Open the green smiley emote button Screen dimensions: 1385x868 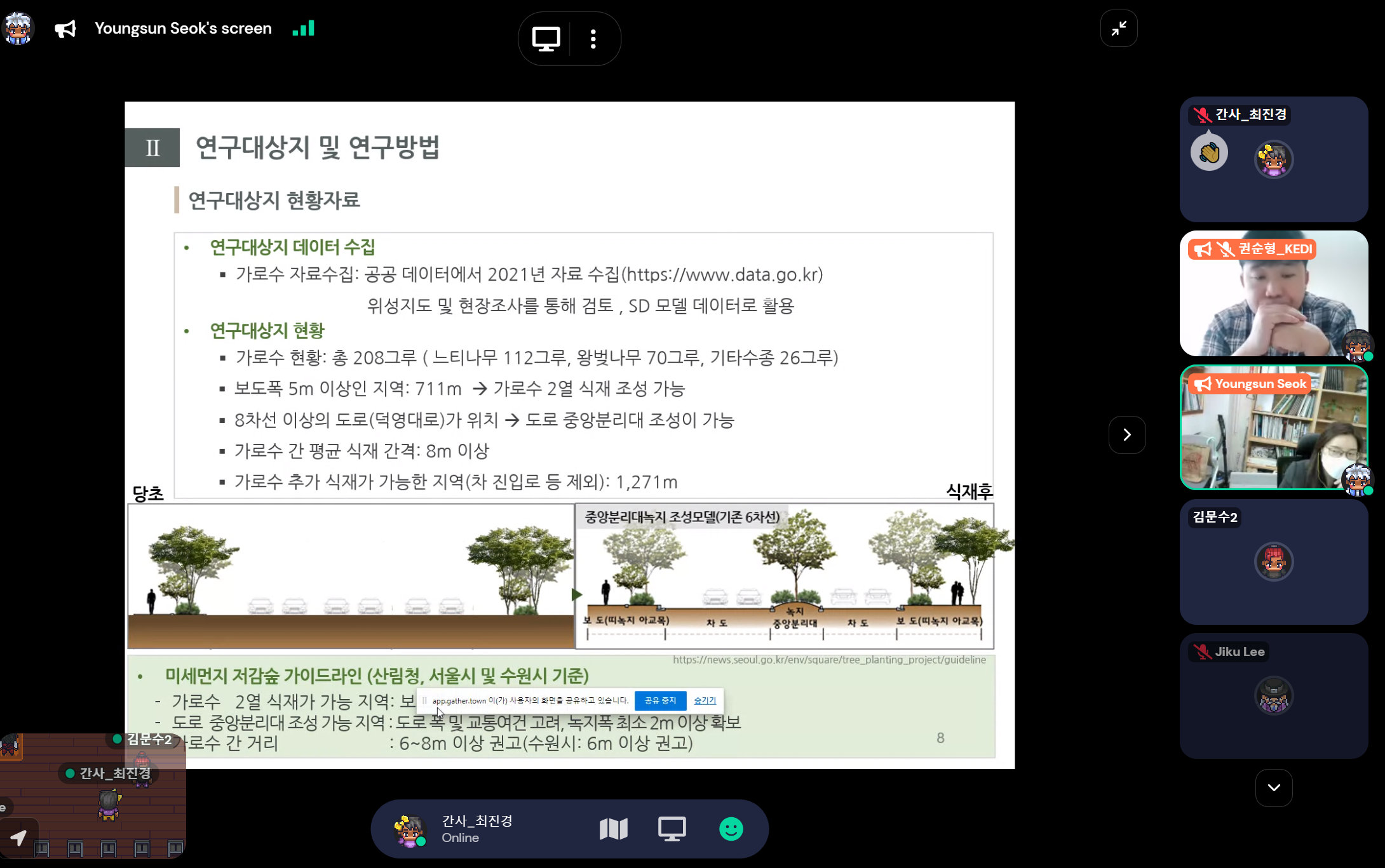pos(731,829)
